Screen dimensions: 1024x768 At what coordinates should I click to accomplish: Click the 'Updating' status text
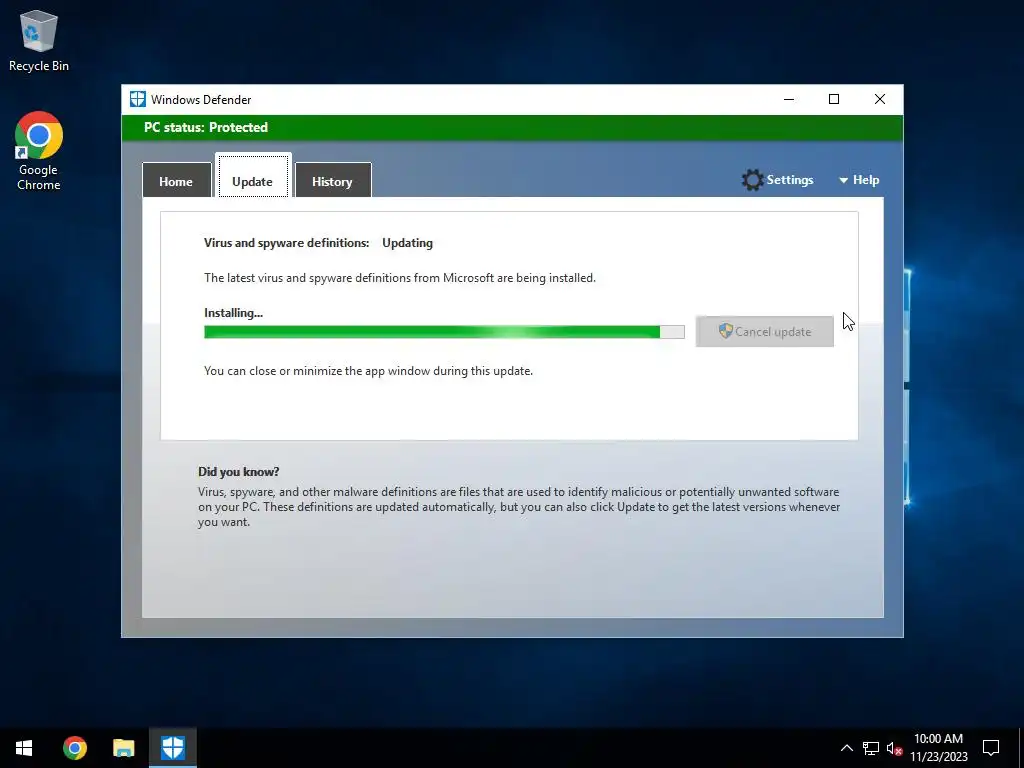coord(408,243)
